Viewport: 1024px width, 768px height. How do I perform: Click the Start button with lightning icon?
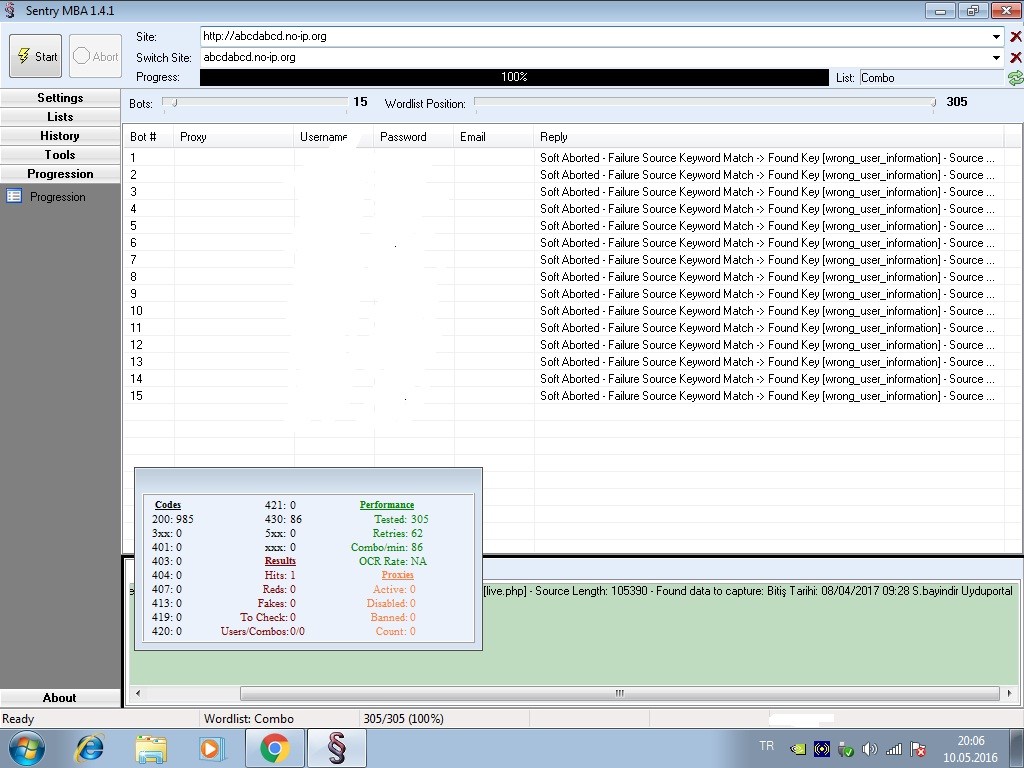[x=36, y=57]
